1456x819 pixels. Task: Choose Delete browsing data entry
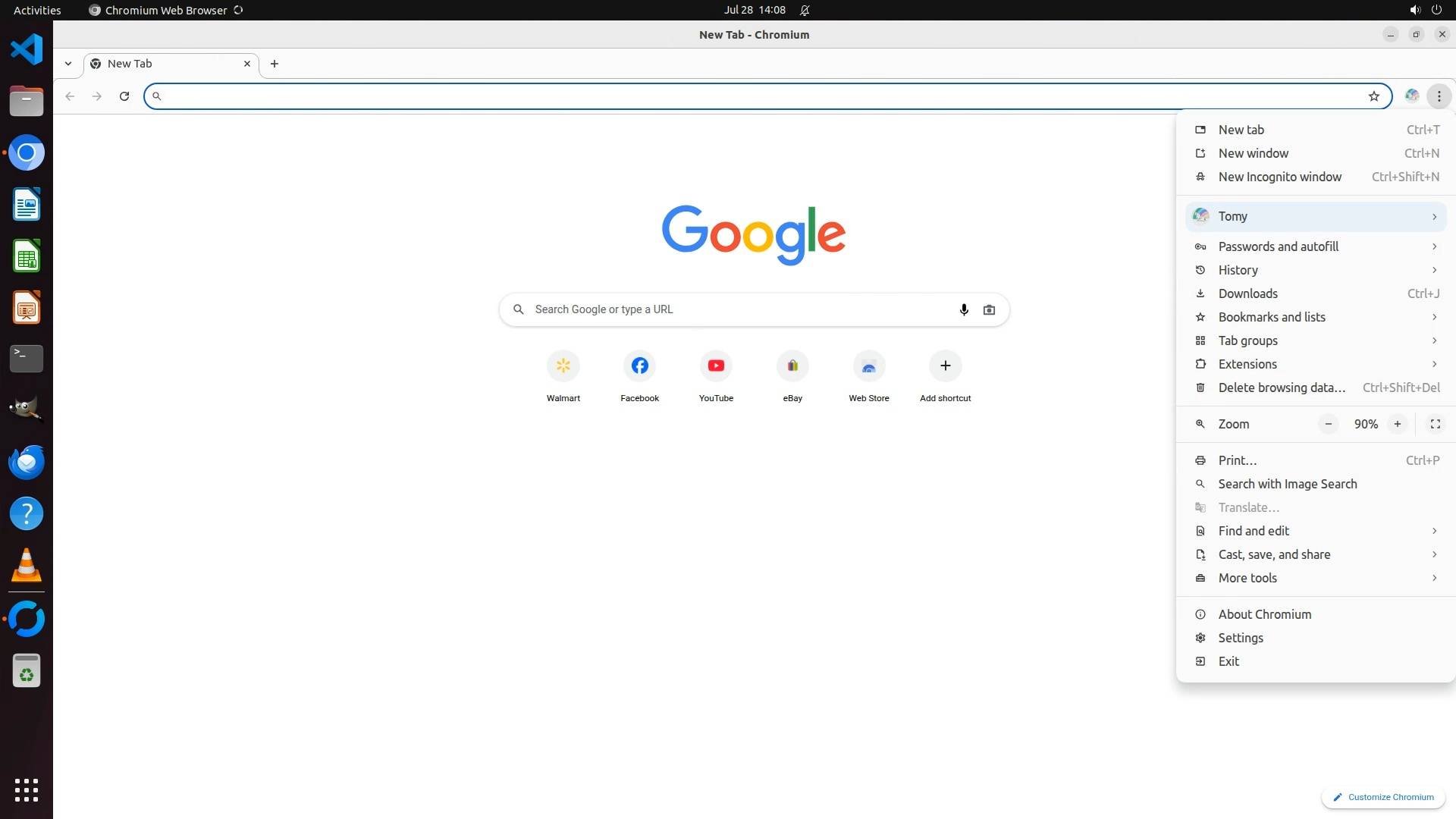[1282, 388]
